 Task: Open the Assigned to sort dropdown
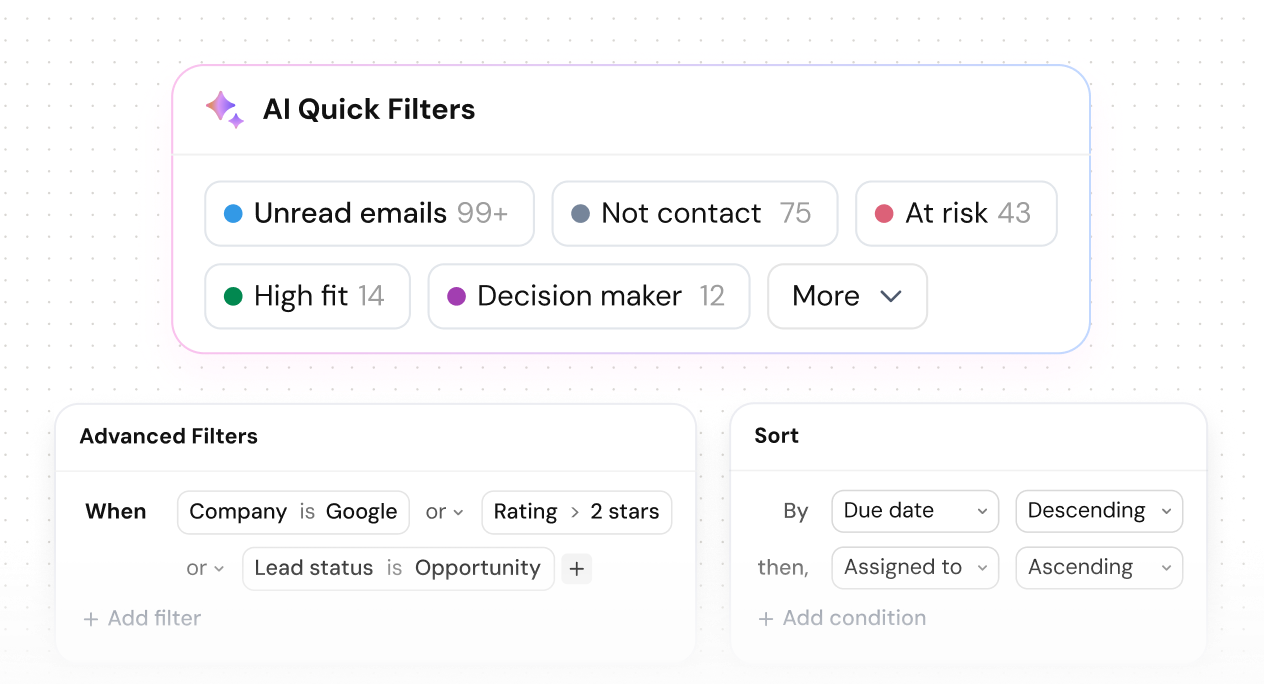tap(914, 568)
